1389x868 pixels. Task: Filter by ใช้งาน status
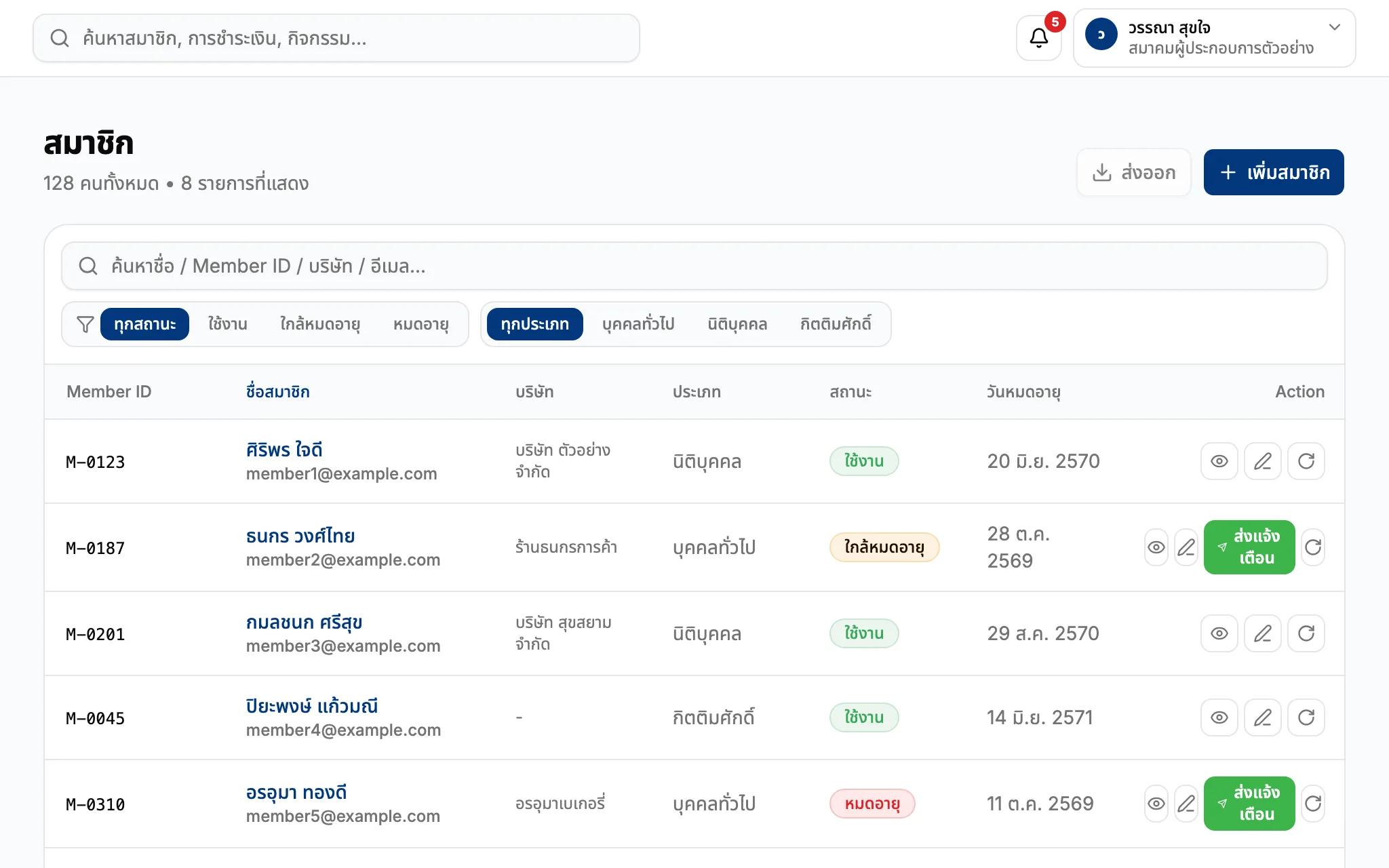(x=227, y=324)
